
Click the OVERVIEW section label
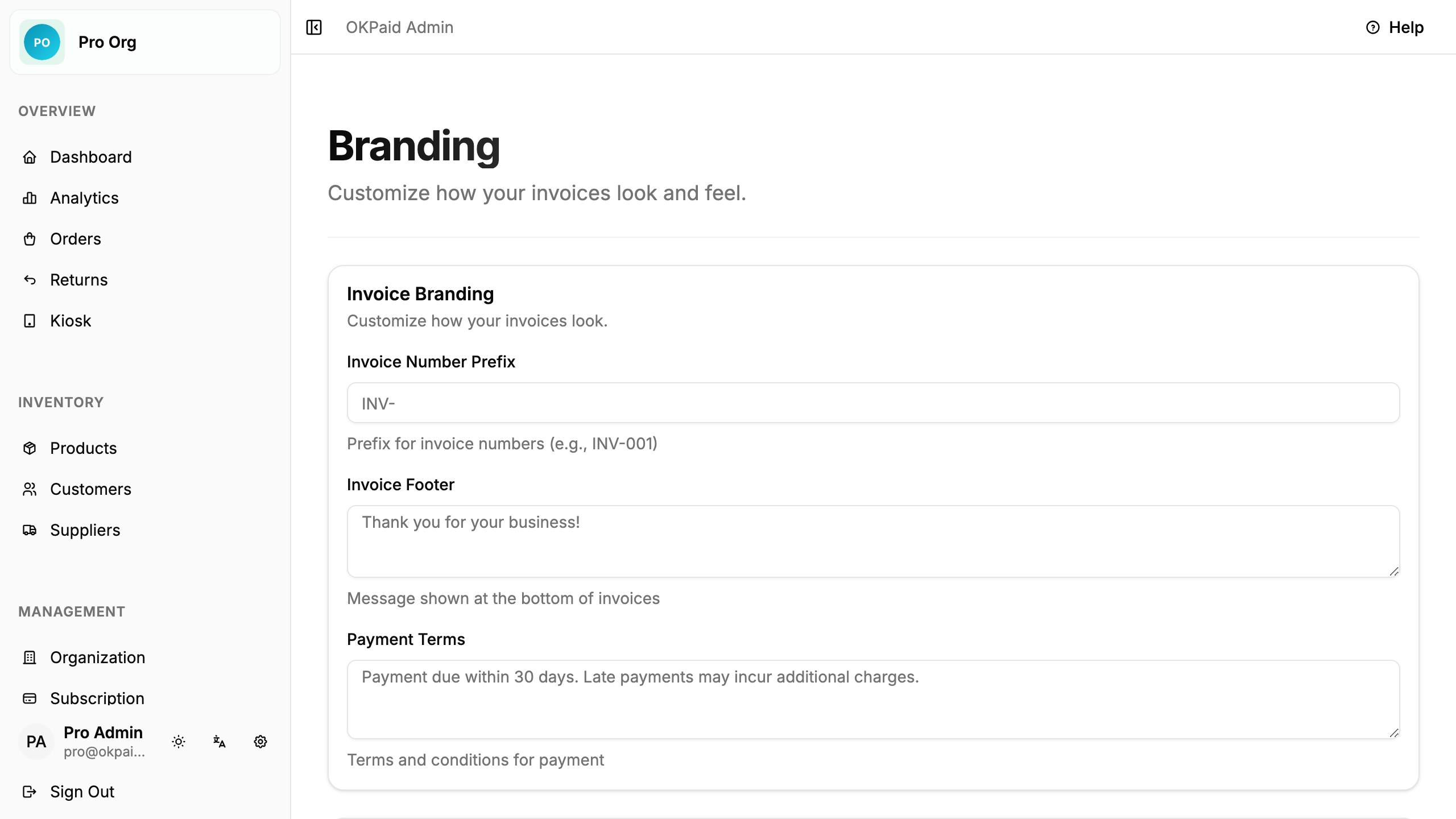(x=57, y=111)
